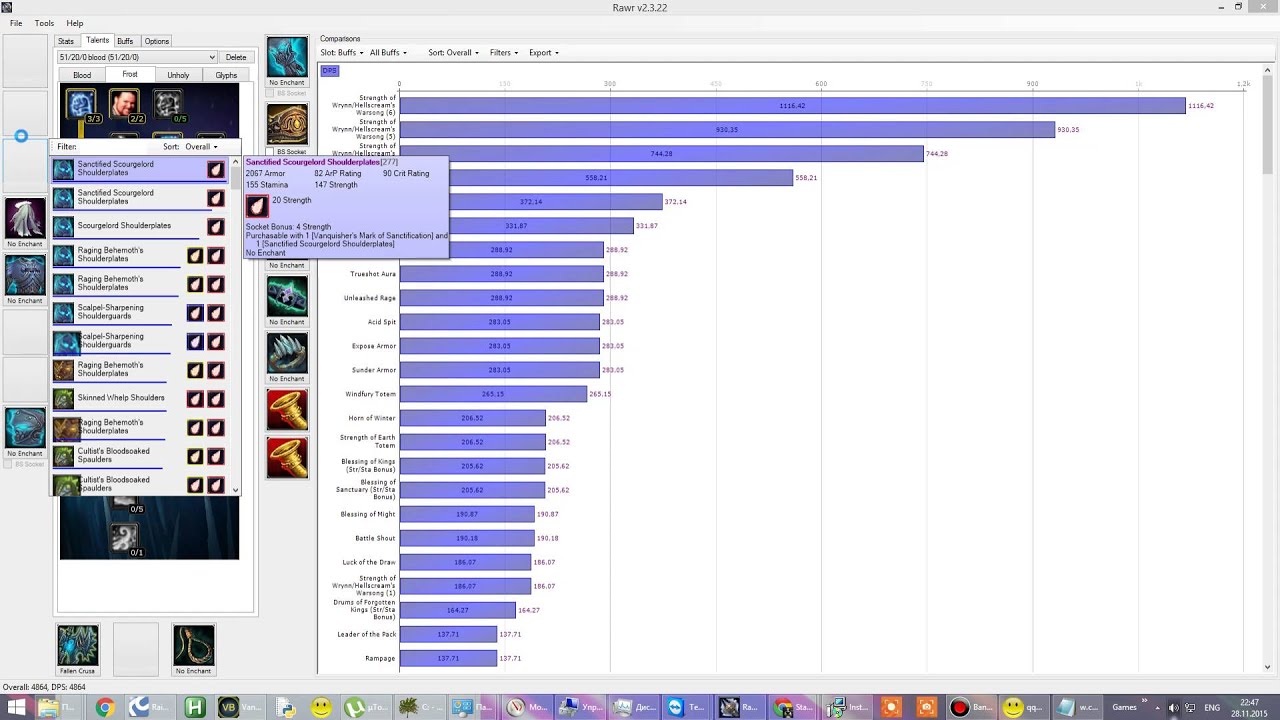This screenshot has height=720, width=1280.
Task: Open the Help menu
Action: [x=75, y=23]
